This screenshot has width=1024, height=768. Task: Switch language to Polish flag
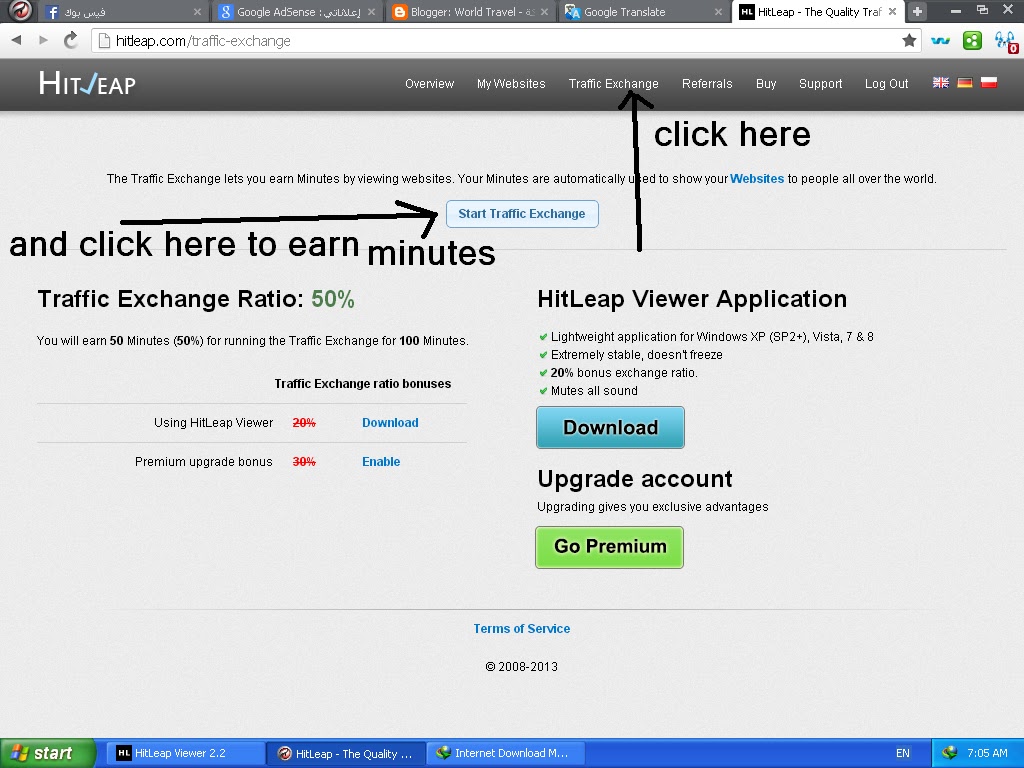[x=989, y=83]
